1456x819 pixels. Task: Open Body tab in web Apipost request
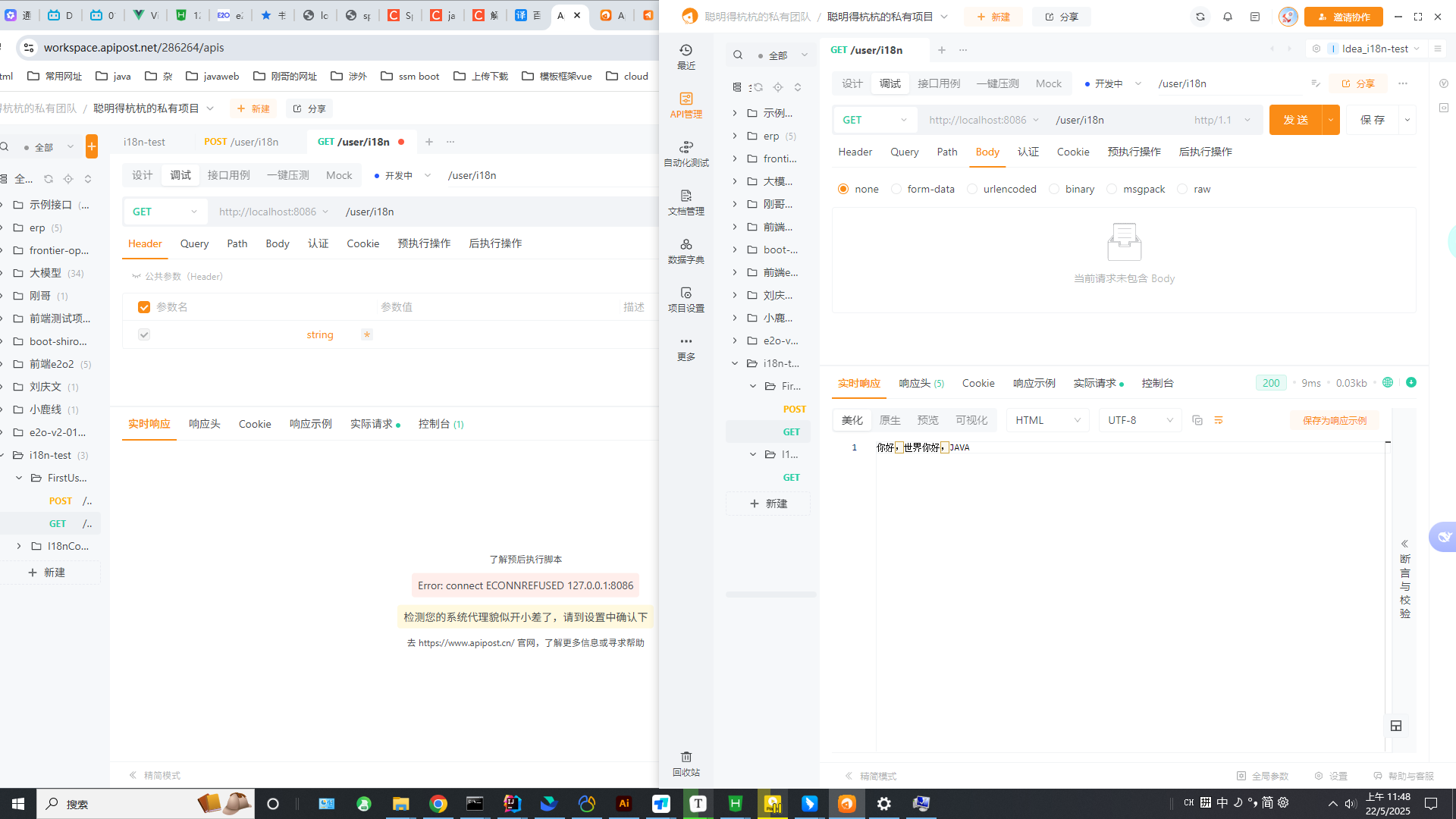(x=277, y=243)
